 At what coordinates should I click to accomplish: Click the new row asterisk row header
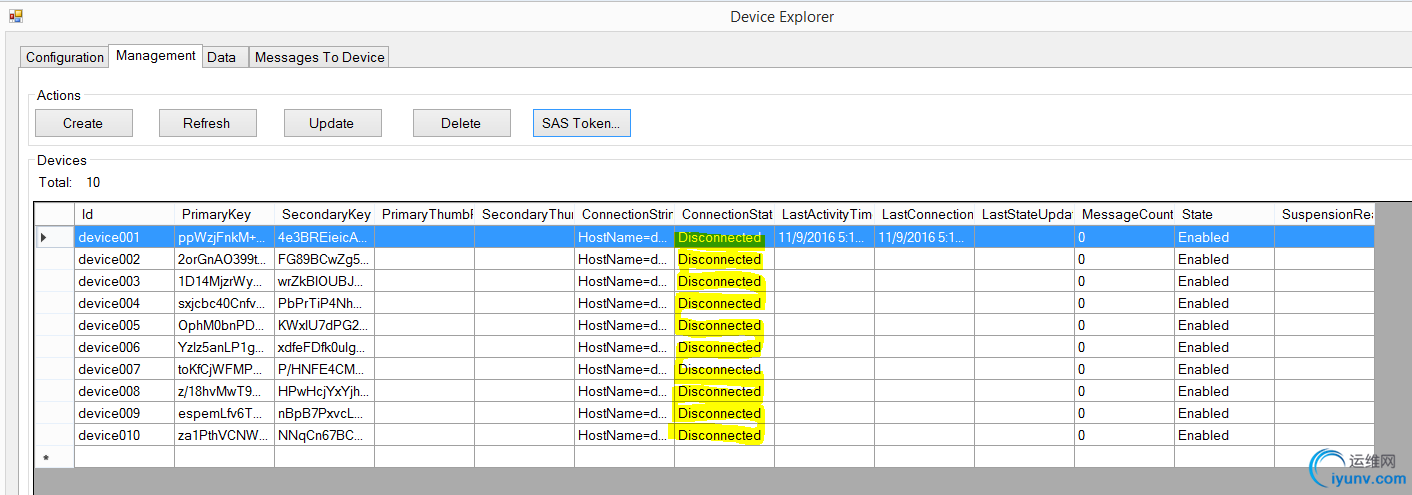[54, 457]
